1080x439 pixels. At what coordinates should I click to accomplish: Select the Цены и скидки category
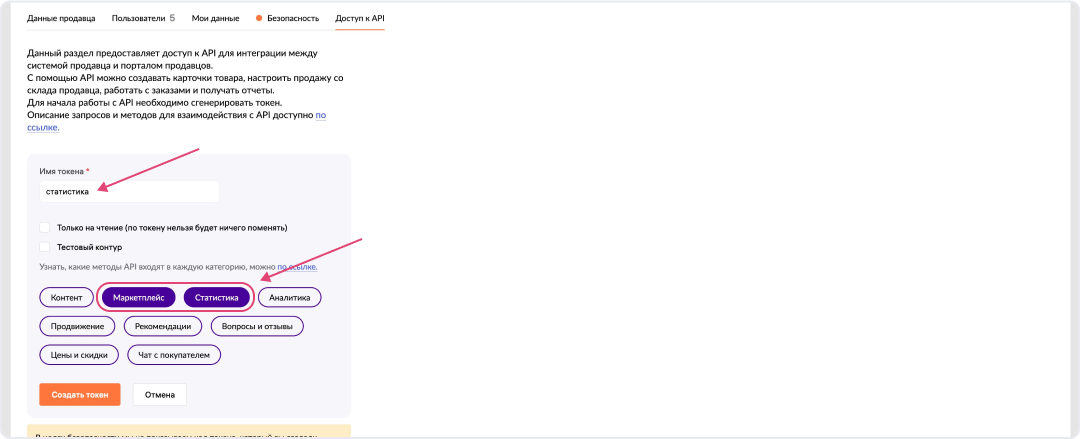pyautogui.click(x=79, y=355)
